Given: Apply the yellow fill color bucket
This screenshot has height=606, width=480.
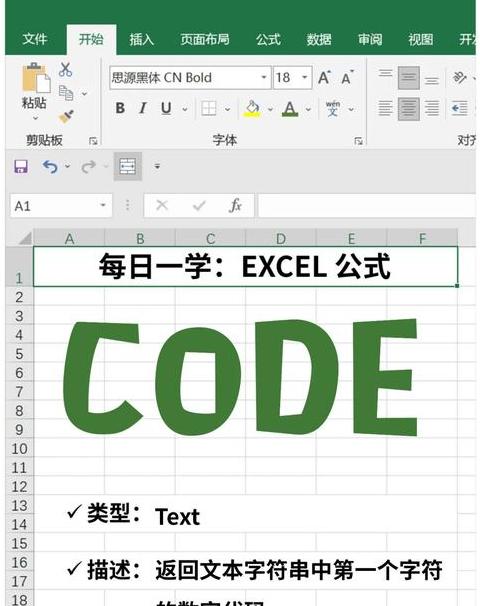Looking at the screenshot, I should (252, 109).
